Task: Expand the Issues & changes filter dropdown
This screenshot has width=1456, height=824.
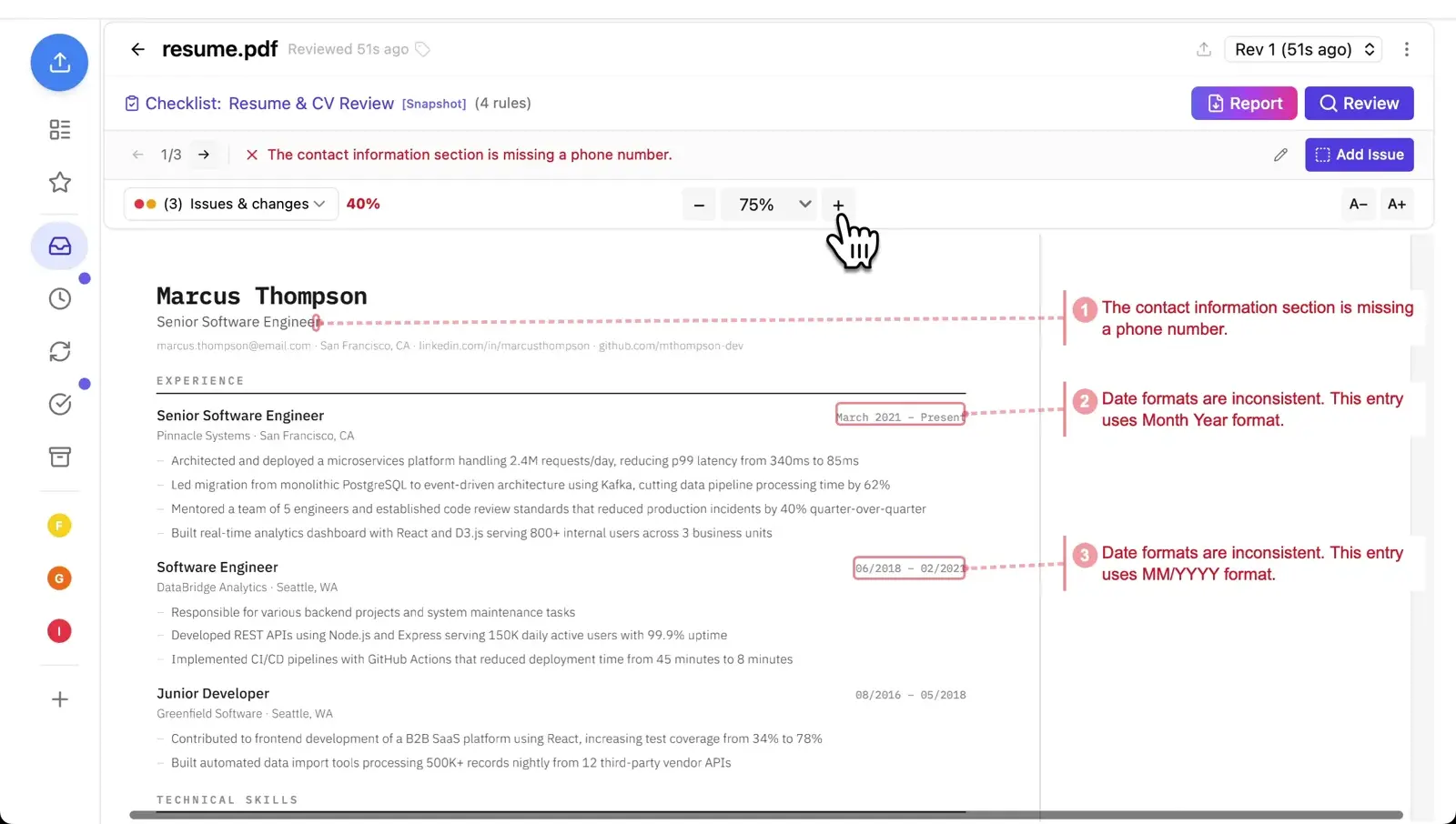Action: 229,204
